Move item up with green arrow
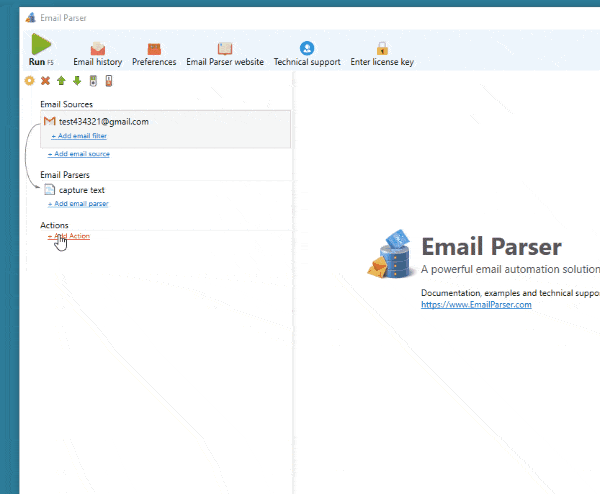This screenshot has width=600, height=494. point(61,81)
